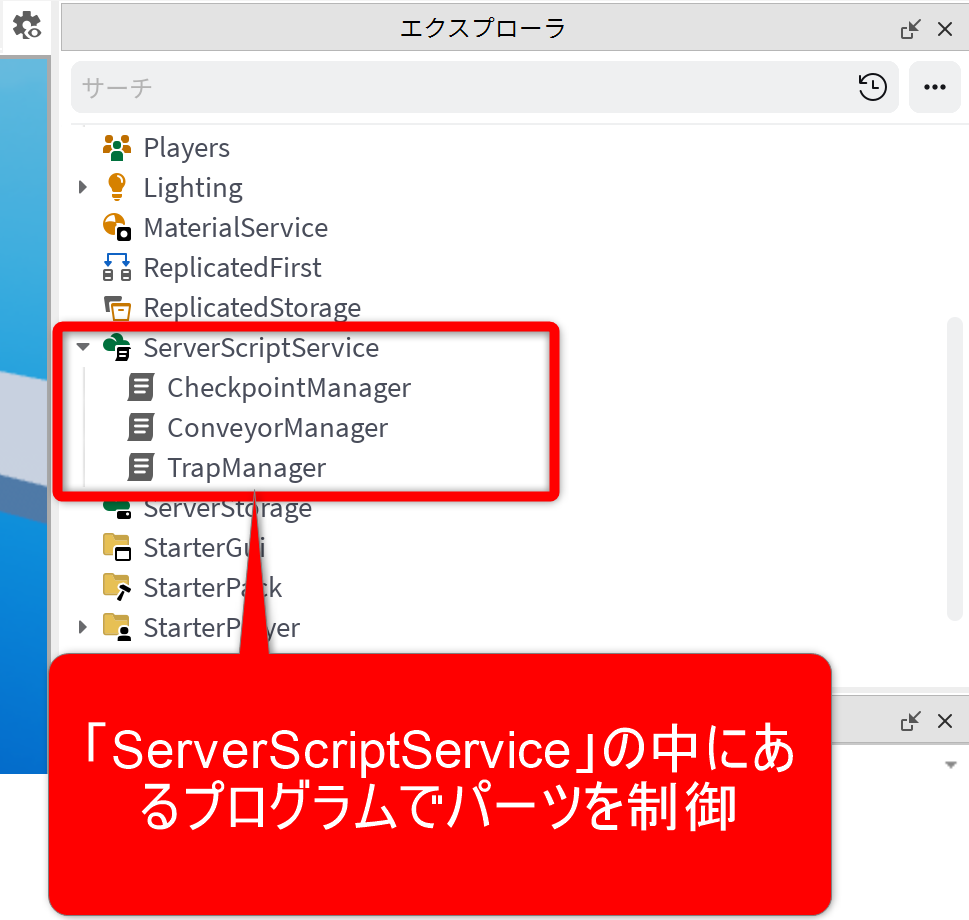
Task: Select the TrapManager script
Action: [246, 468]
